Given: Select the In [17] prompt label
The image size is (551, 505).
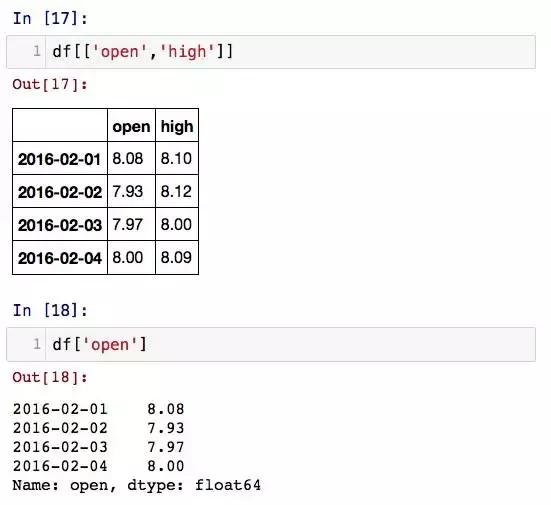Looking at the screenshot, I should click(50, 18).
